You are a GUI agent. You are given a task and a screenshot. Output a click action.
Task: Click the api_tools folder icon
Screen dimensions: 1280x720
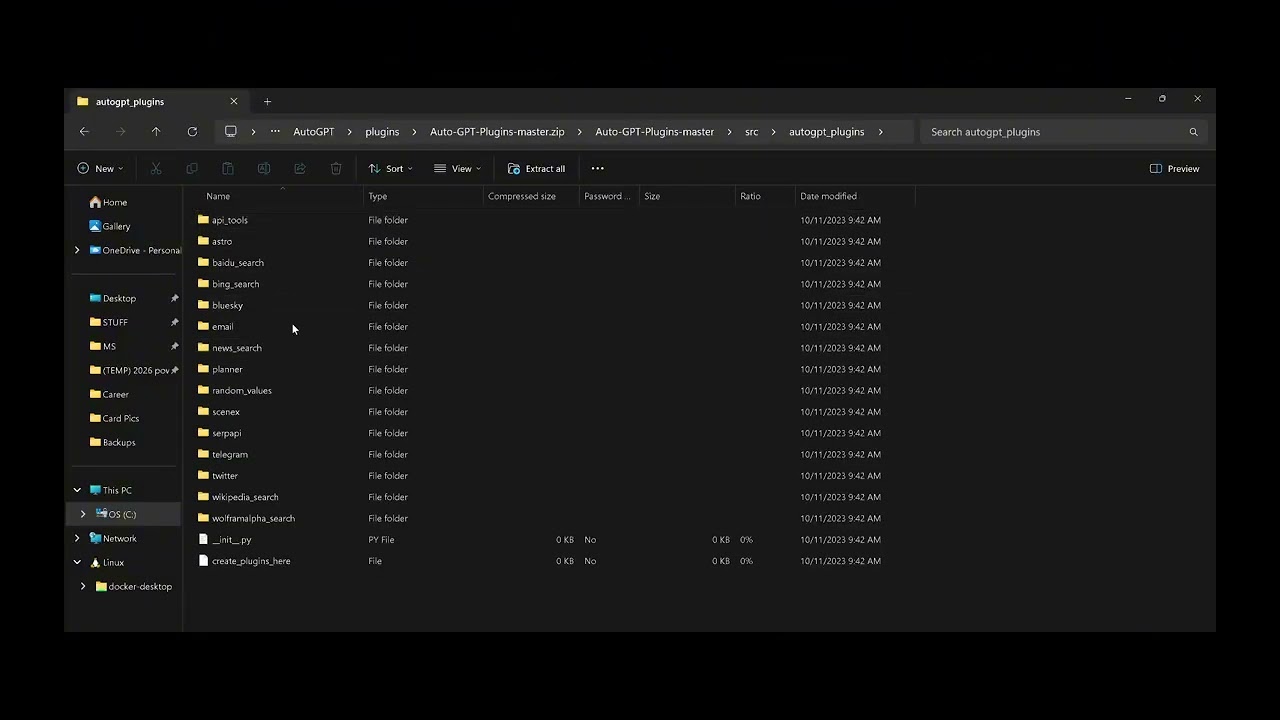pos(204,220)
